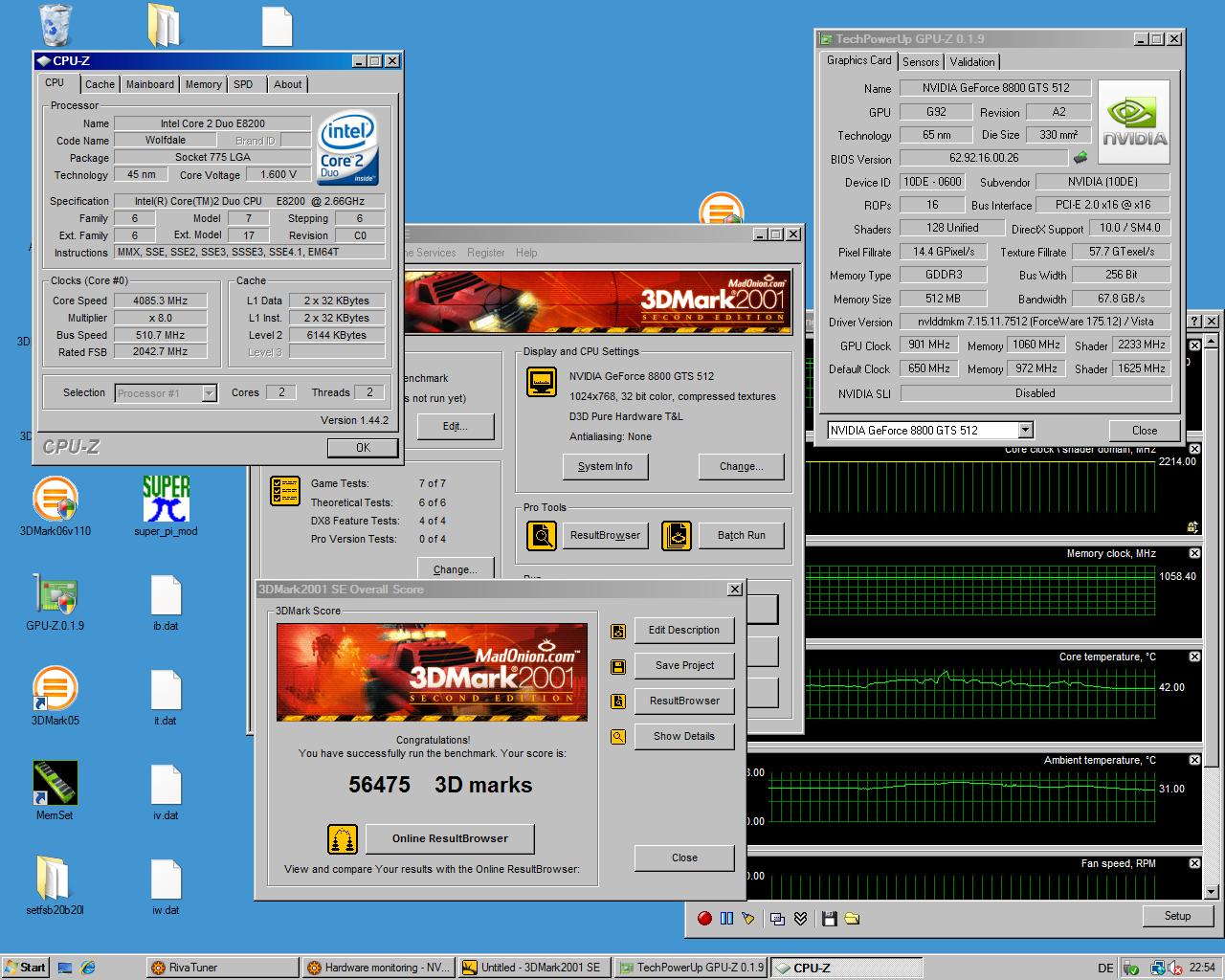This screenshot has width=1225, height=980.
Task: Click the yellow folder open icon in monitoring toolbar
Action: [851, 918]
